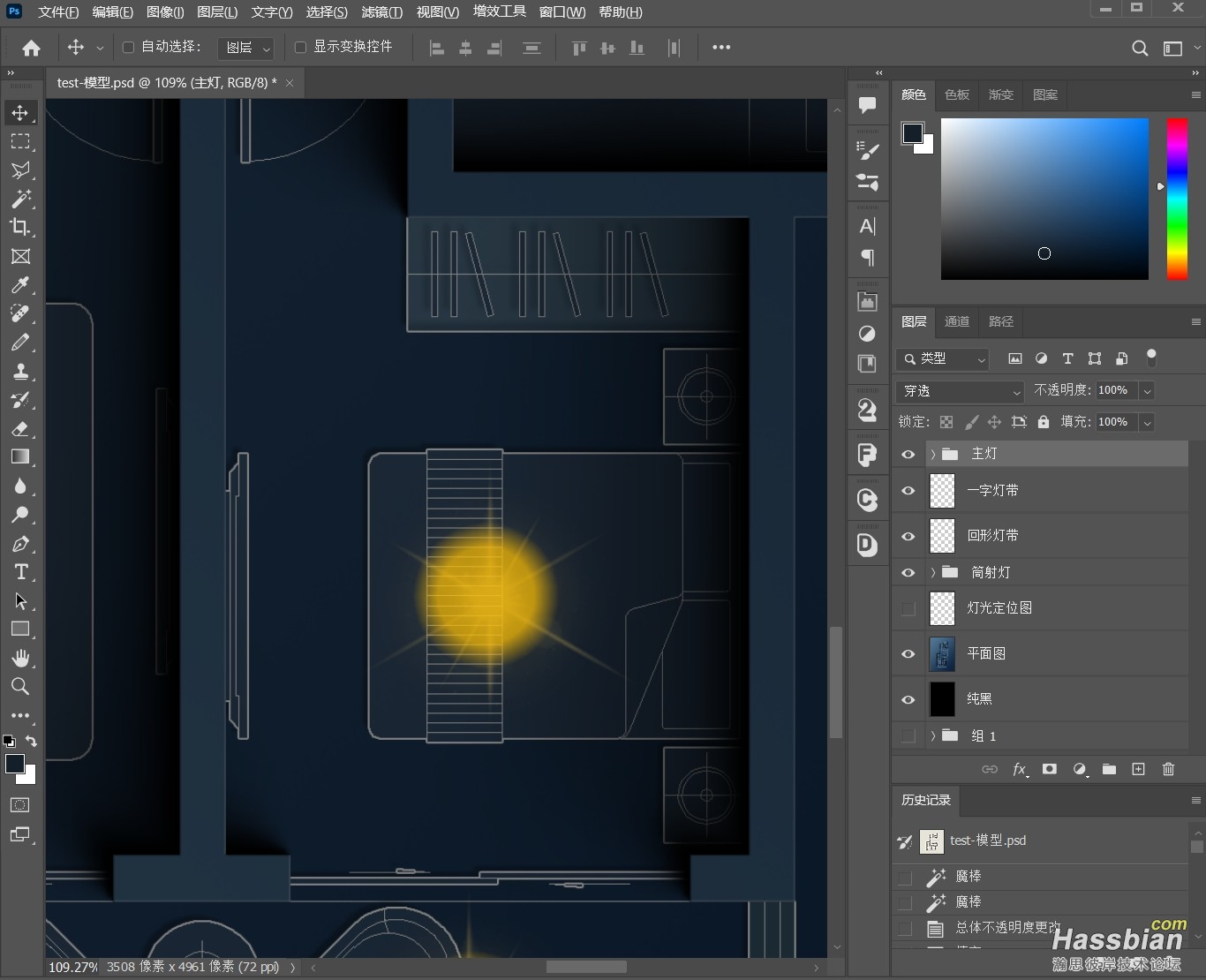The width and height of the screenshot is (1206, 980).
Task: Select the Rectangle shape tool
Action: 20,629
